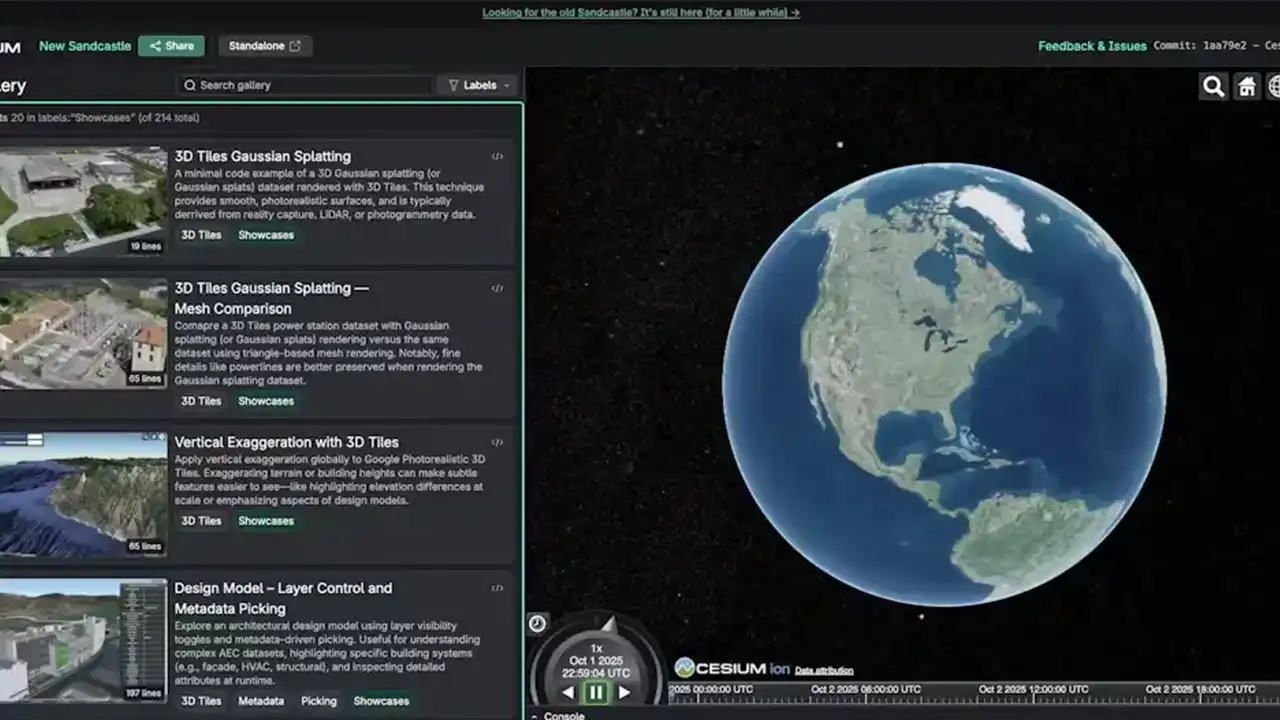Play the animation forward
Viewport: 1280px width, 720px height.
coord(624,692)
